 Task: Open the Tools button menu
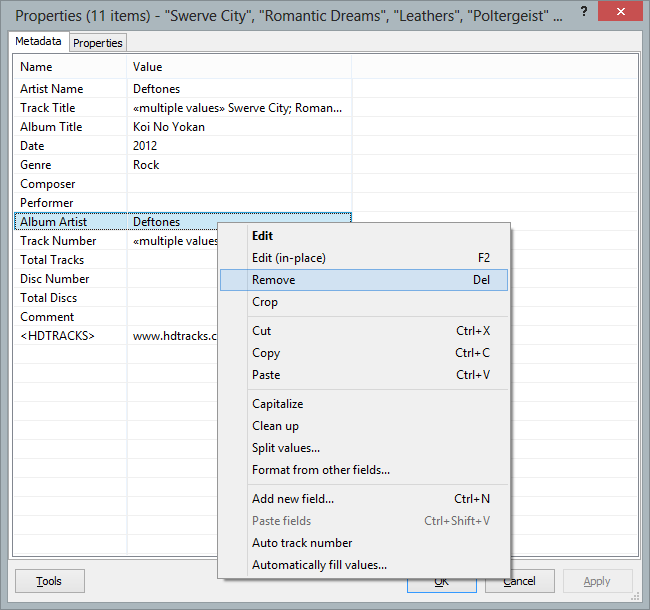click(50, 581)
